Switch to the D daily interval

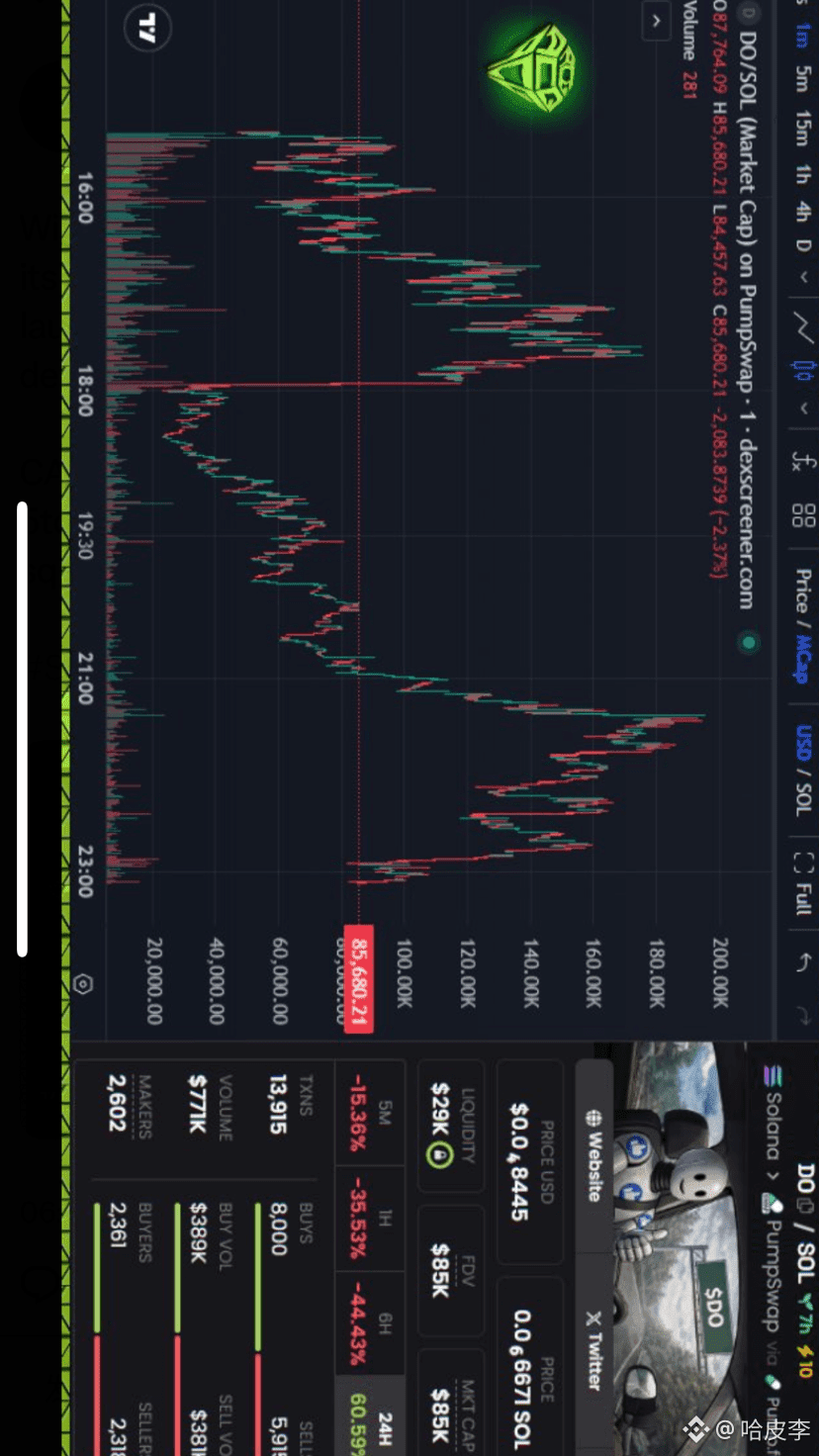[803, 244]
